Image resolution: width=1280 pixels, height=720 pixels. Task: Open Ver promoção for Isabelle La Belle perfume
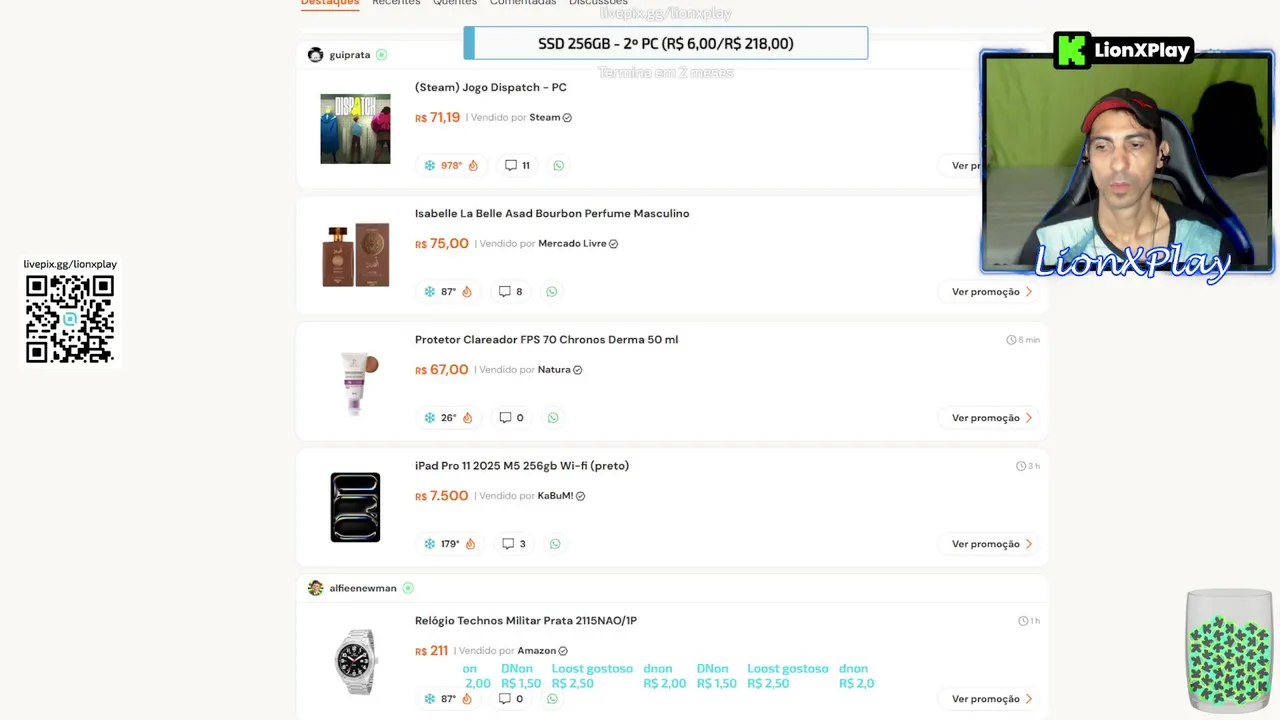pos(991,291)
